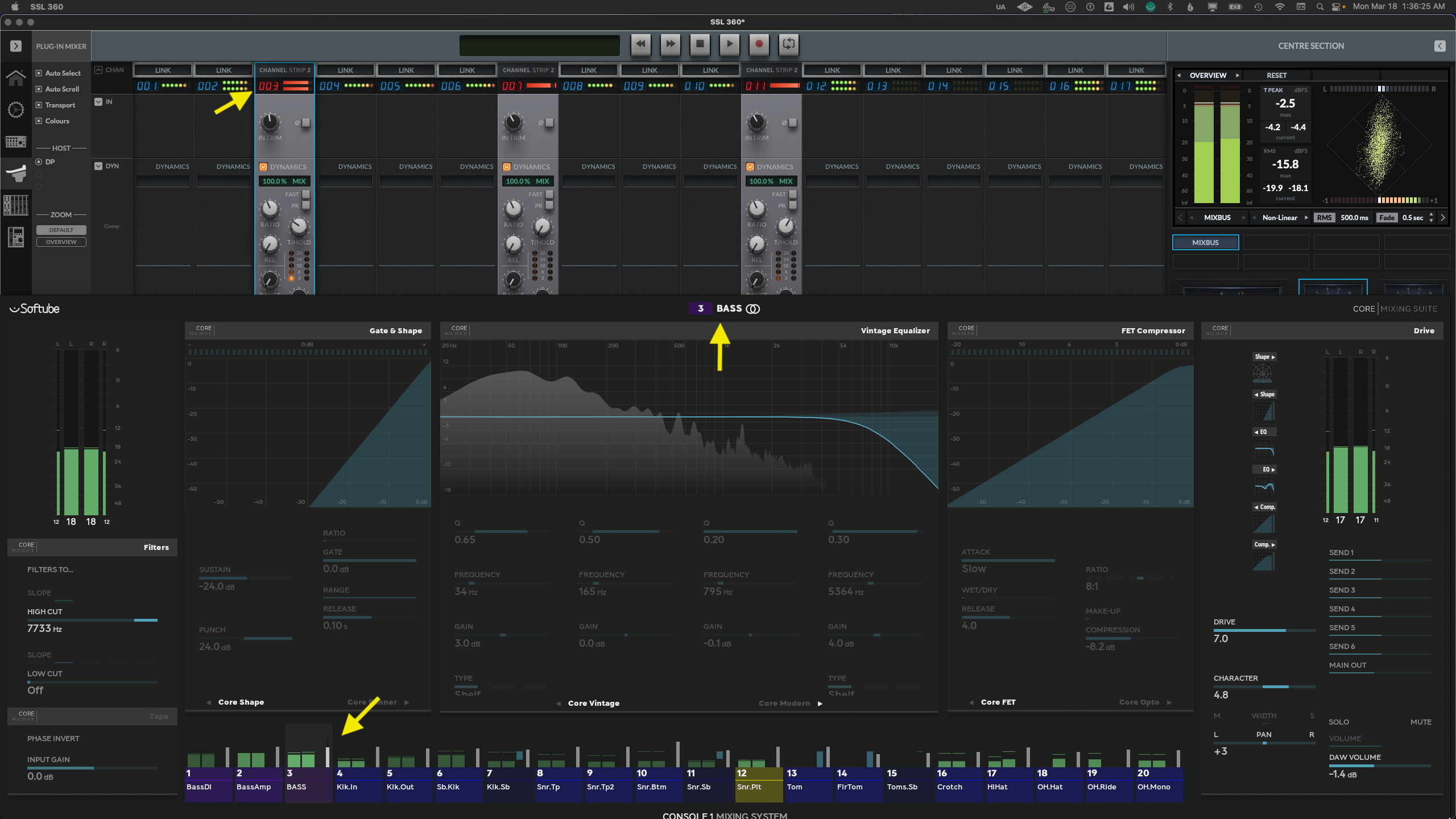The width and height of the screenshot is (1456, 819).
Task: Open the home icon in SSL 360 sidebar
Action: tap(15, 77)
